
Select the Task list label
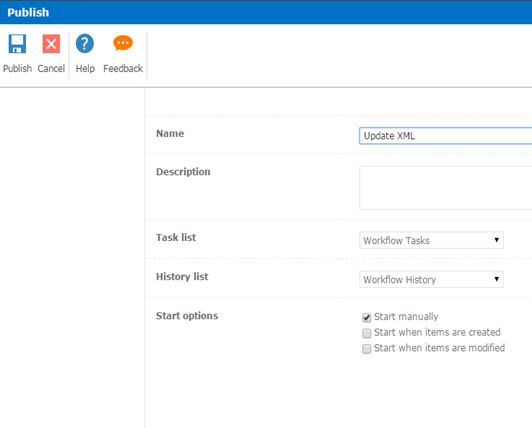point(176,237)
